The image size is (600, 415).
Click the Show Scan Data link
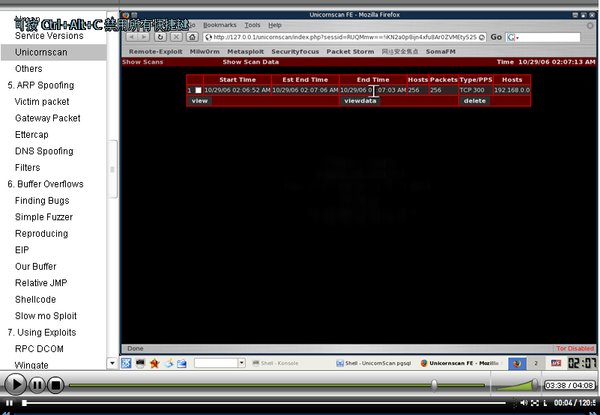(251, 62)
